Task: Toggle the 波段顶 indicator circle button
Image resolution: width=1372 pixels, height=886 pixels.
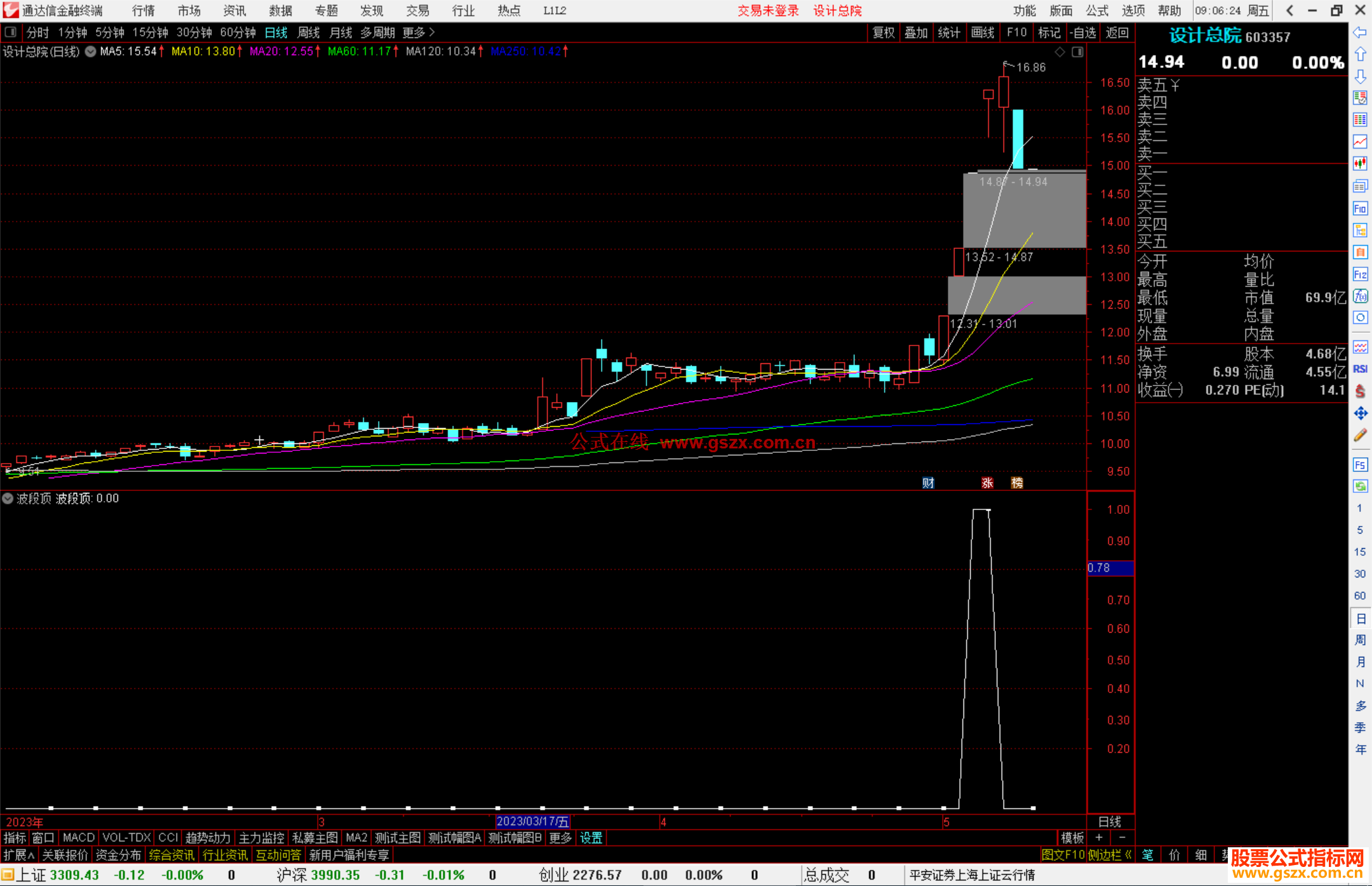Action: click(8, 499)
